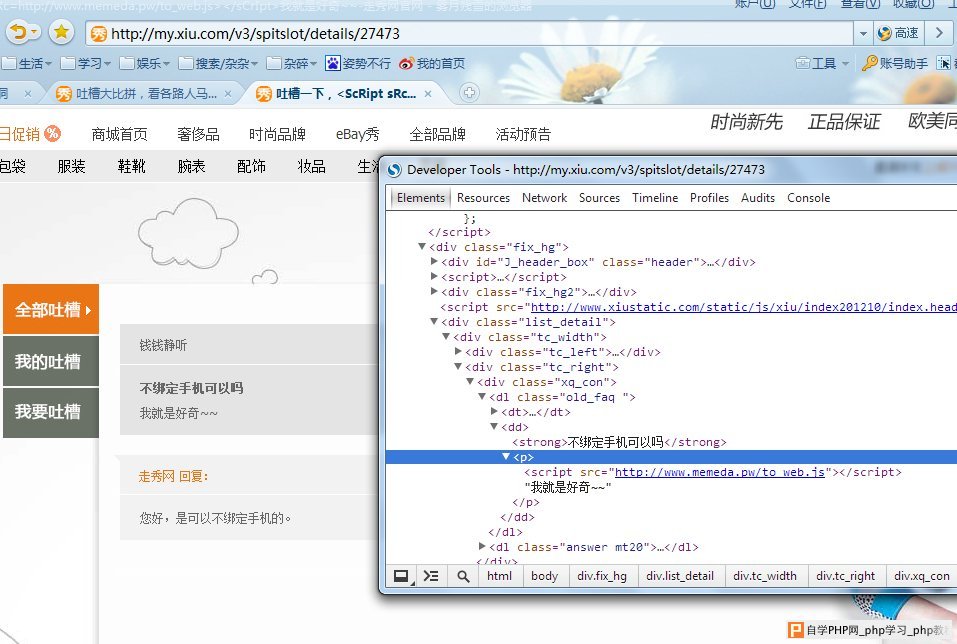Go to 时尚品牌 in site nav
This screenshot has height=644, width=957.
coord(277,134)
